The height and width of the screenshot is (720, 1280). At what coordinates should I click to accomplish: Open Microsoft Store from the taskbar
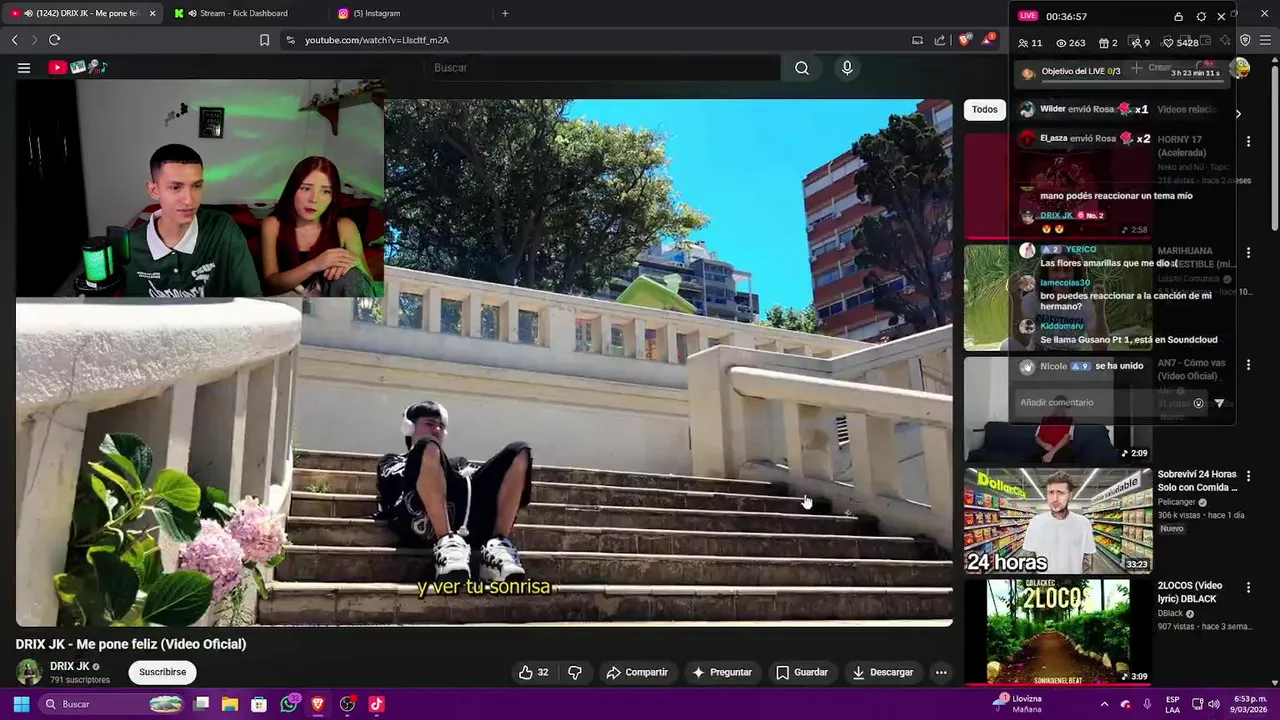pyautogui.click(x=259, y=704)
